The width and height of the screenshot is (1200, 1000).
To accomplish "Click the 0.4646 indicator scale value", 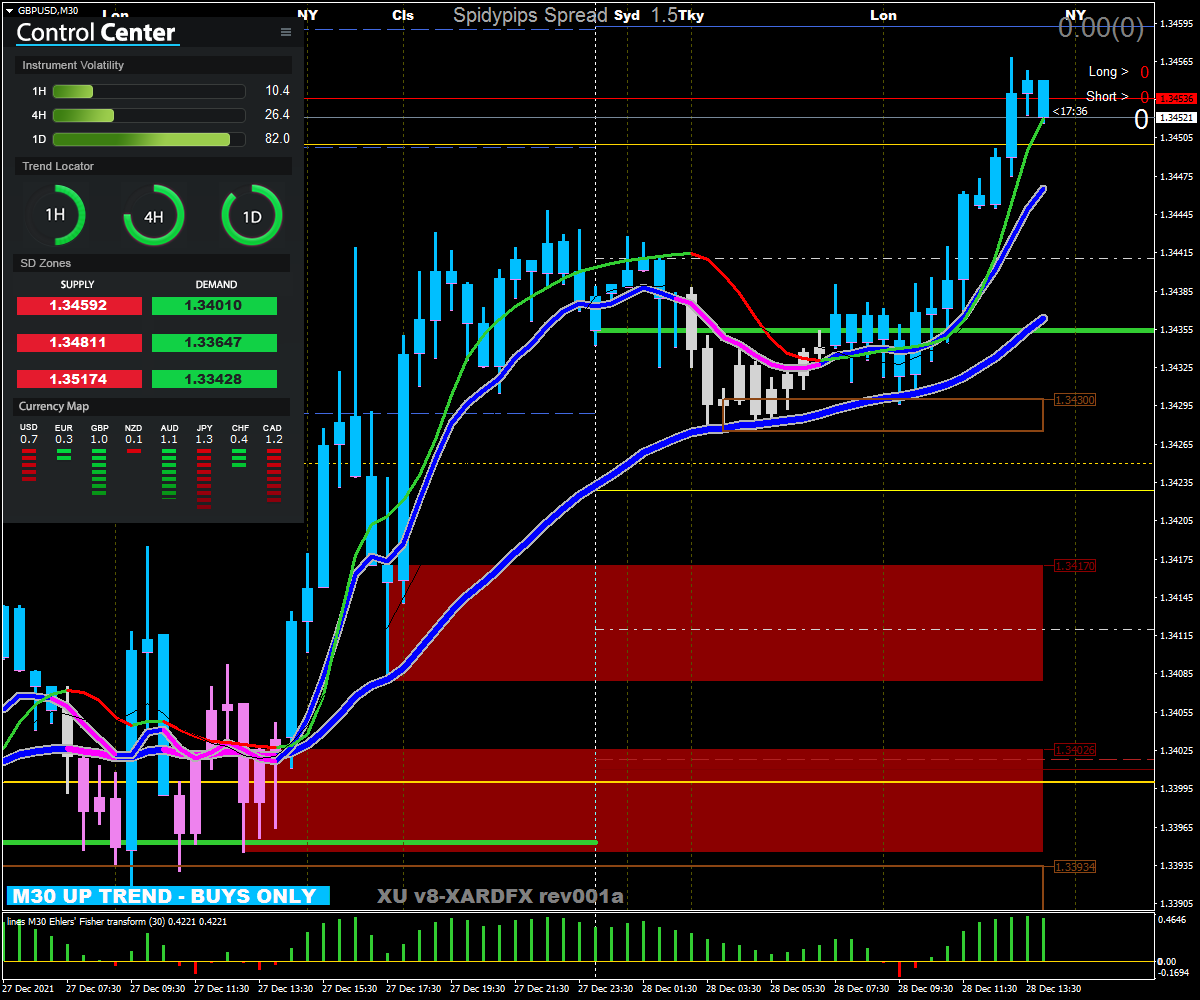I will click(1173, 919).
